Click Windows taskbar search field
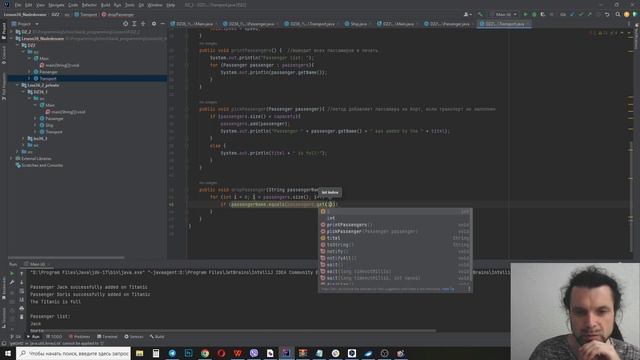640x360 pixels. point(73,353)
